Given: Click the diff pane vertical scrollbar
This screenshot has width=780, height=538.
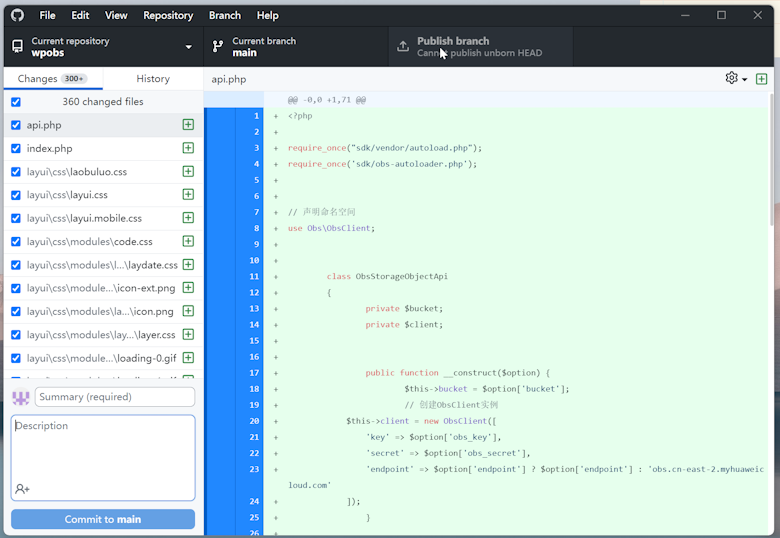Looking at the screenshot, I should click(x=772, y=159).
